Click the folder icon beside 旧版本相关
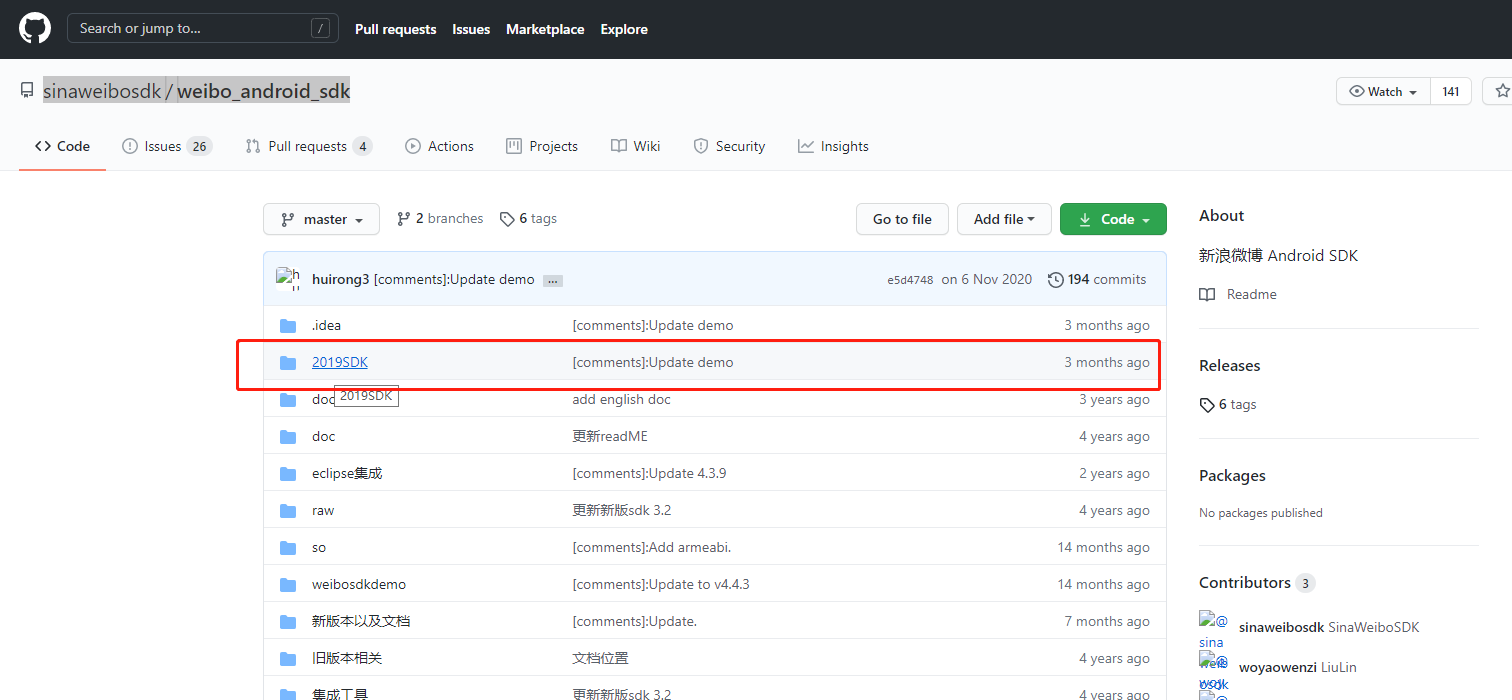Screen dimensions: 1512x700 pos(288,658)
